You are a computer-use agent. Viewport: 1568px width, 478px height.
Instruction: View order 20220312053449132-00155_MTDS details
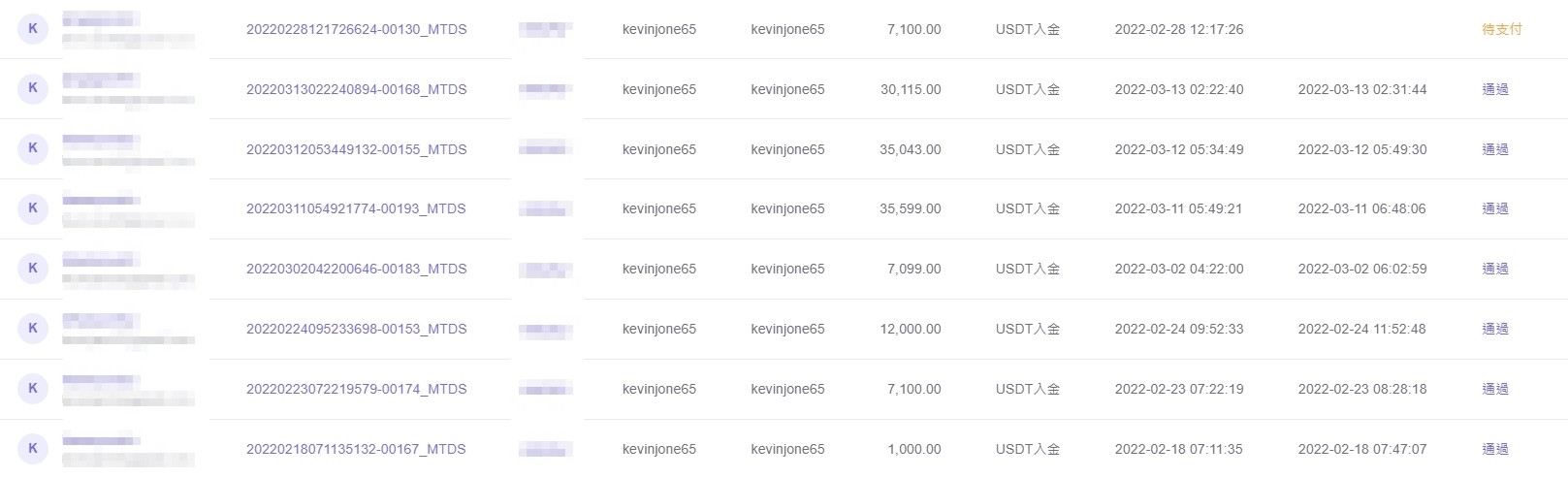coord(356,149)
